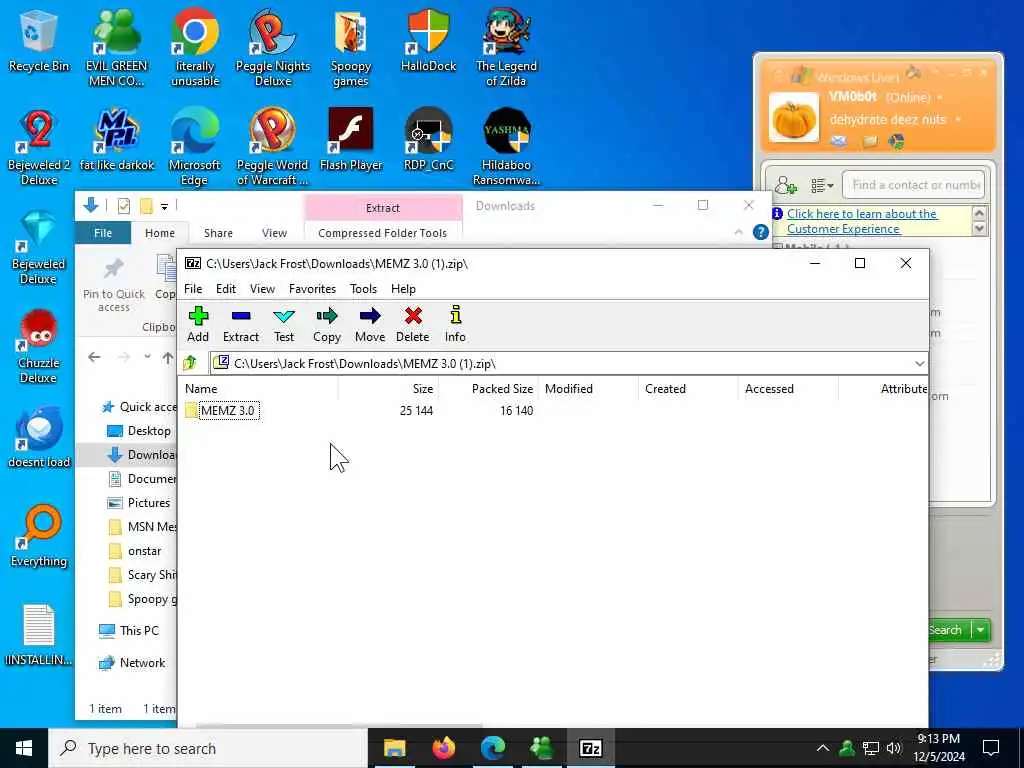Viewport: 1024px width, 768px height.
Task: Select Pictures in Explorer navigation pane
Action: tap(138, 503)
